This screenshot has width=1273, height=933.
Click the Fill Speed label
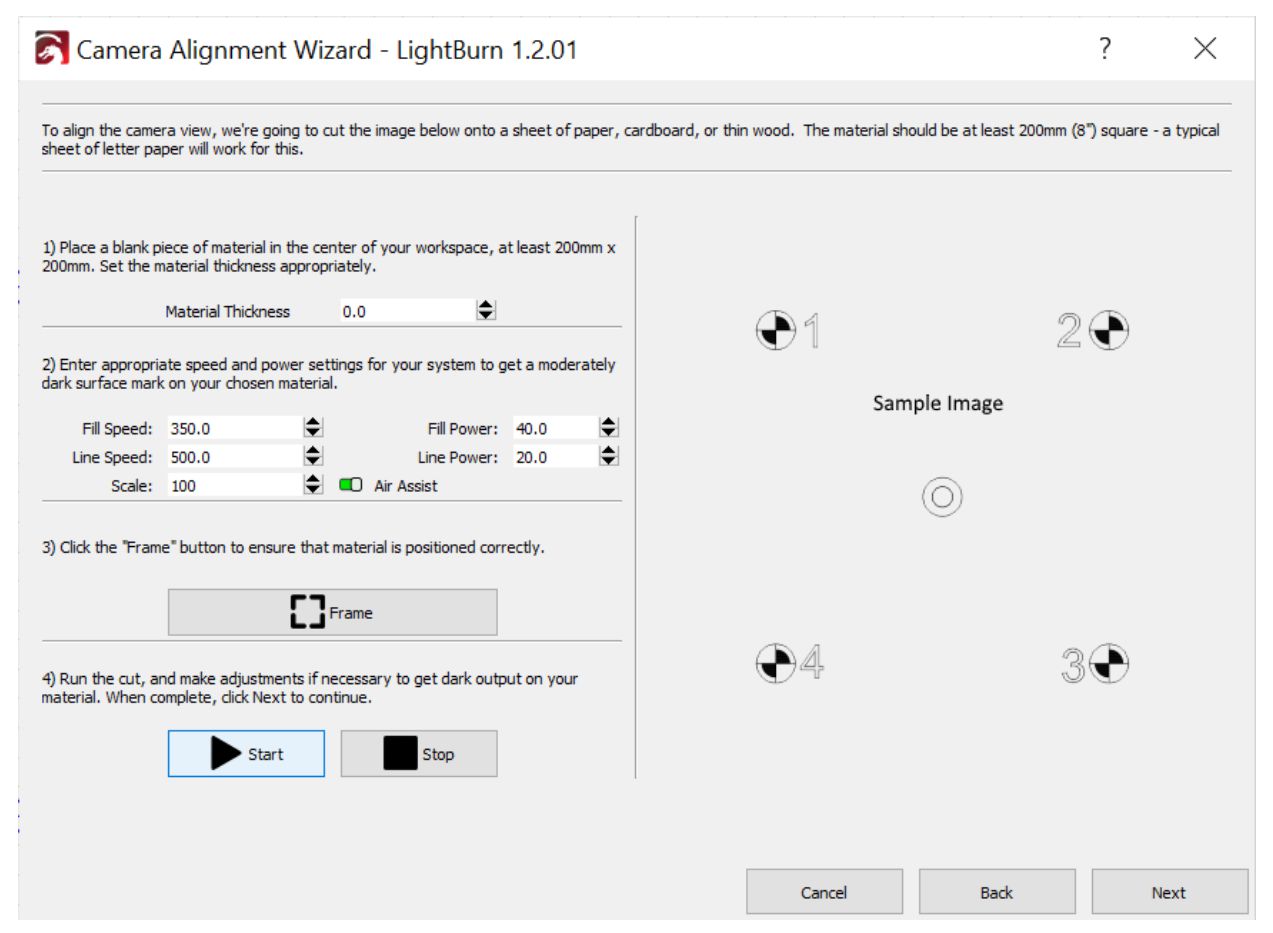(x=117, y=429)
